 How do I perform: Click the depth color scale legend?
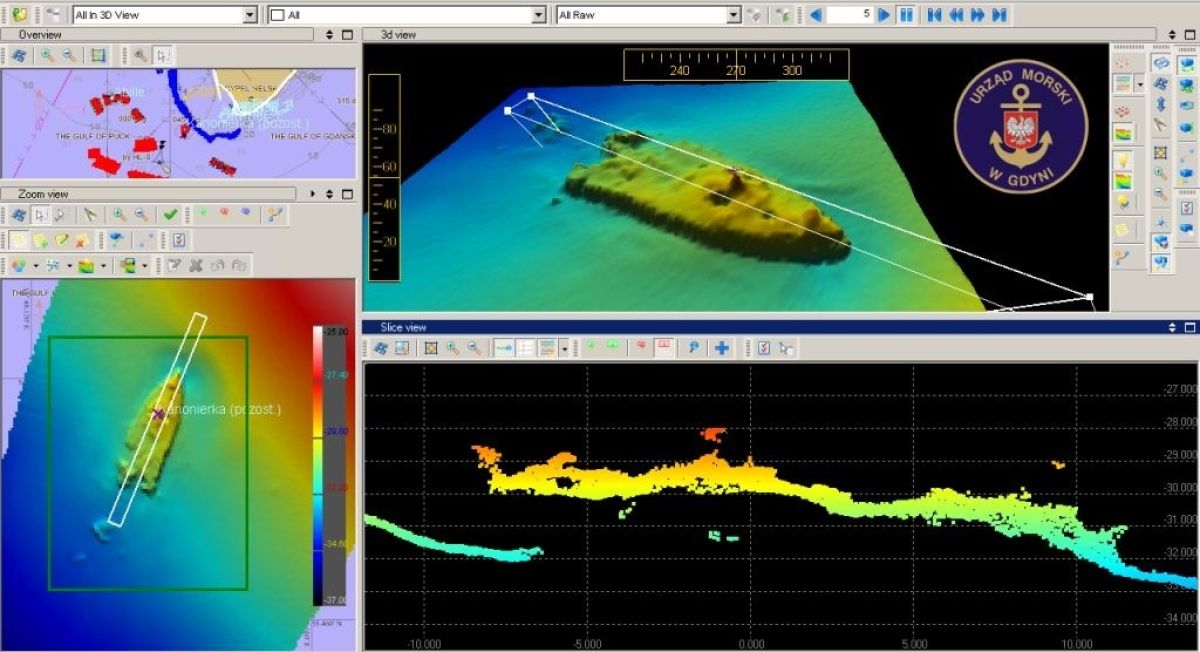point(330,462)
